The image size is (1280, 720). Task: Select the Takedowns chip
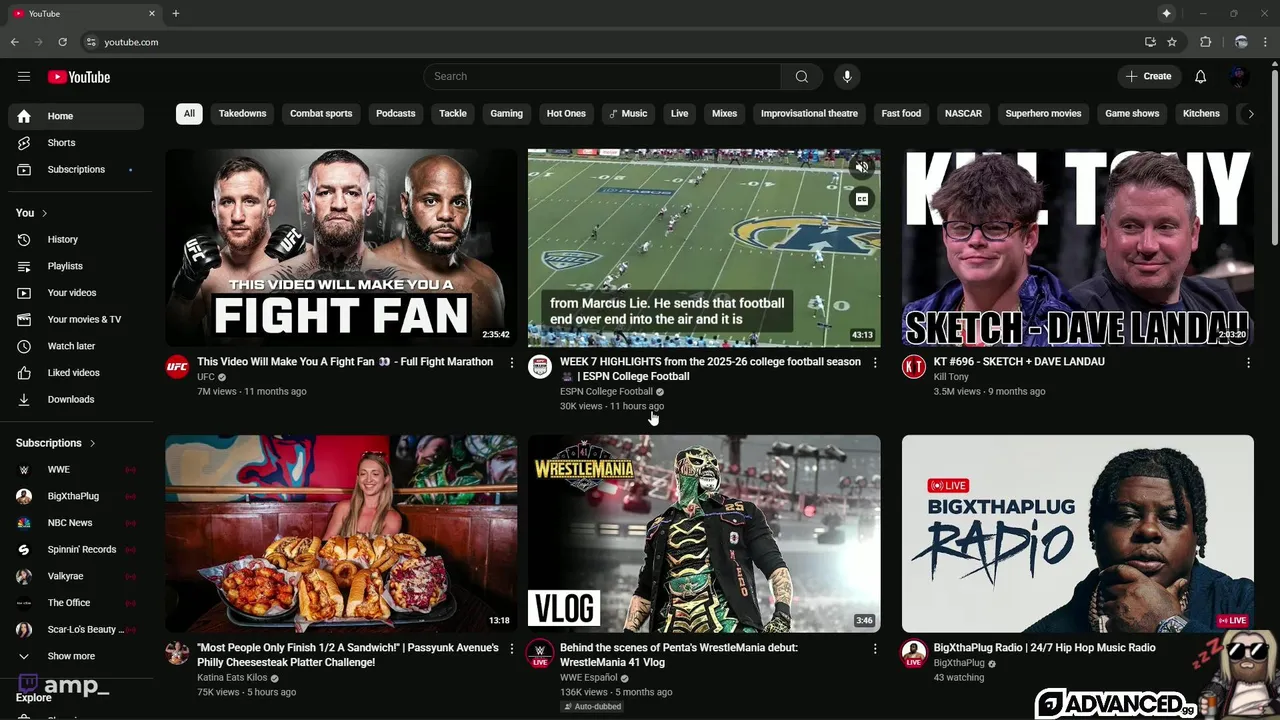pyautogui.click(x=242, y=114)
